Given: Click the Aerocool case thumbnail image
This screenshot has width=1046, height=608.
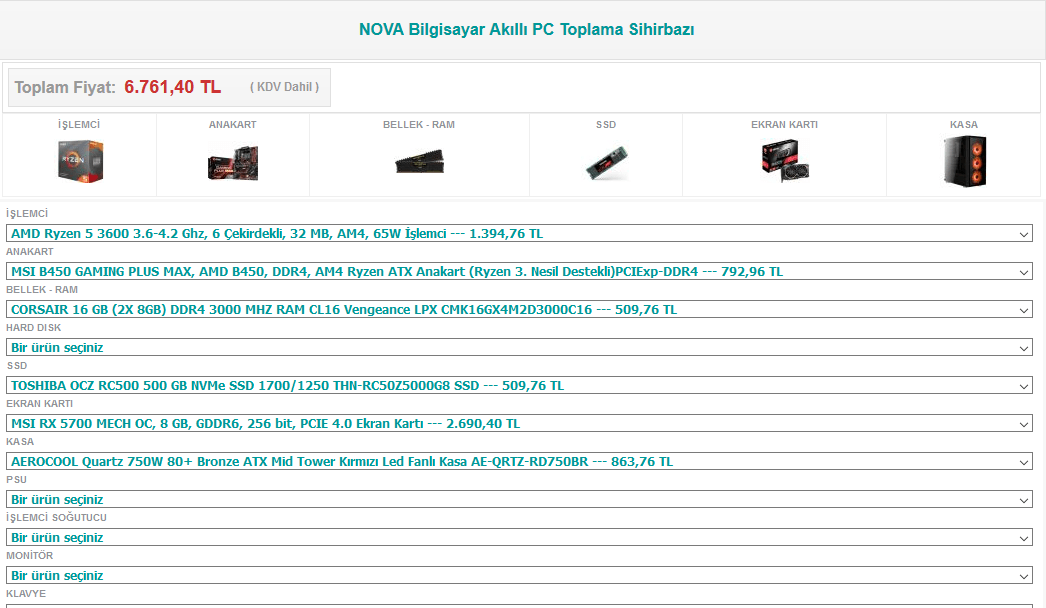Looking at the screenshot, I should click(965, 162).
